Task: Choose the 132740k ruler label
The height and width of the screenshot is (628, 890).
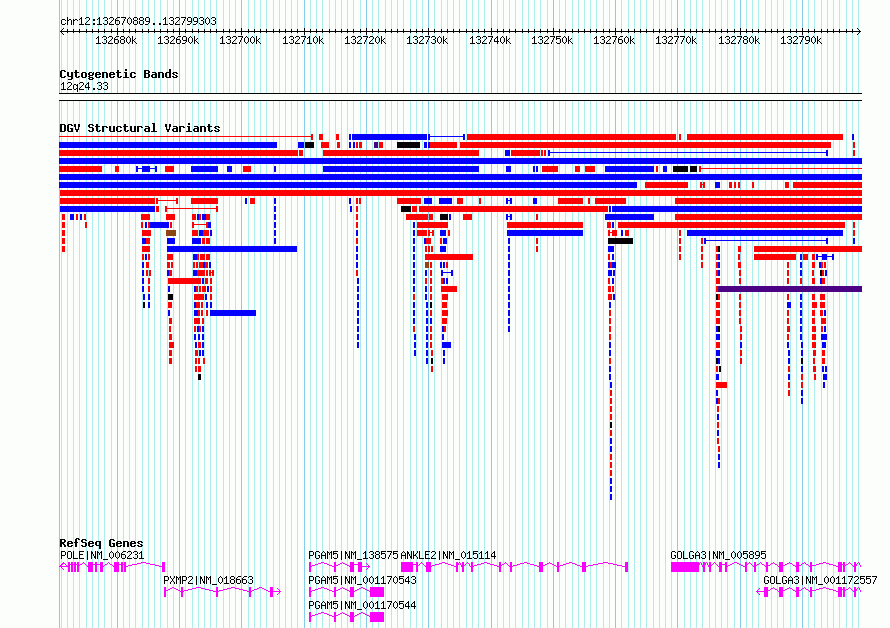Action: (x=490, y=40)
